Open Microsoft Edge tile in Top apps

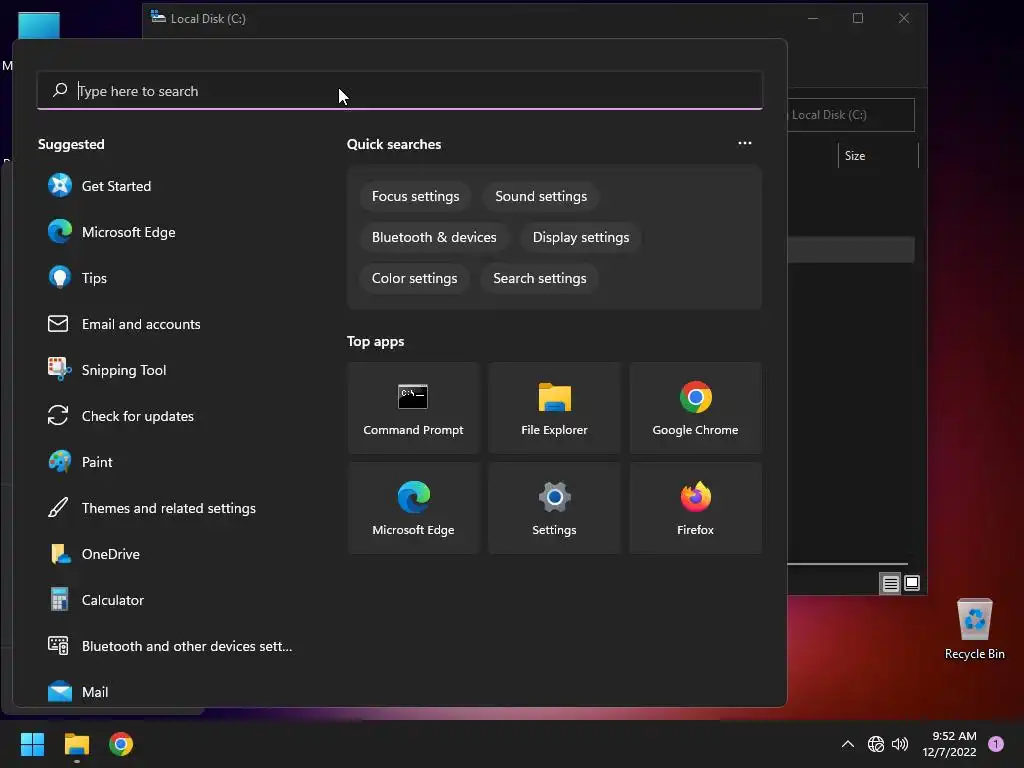click(x=413, y=508)
